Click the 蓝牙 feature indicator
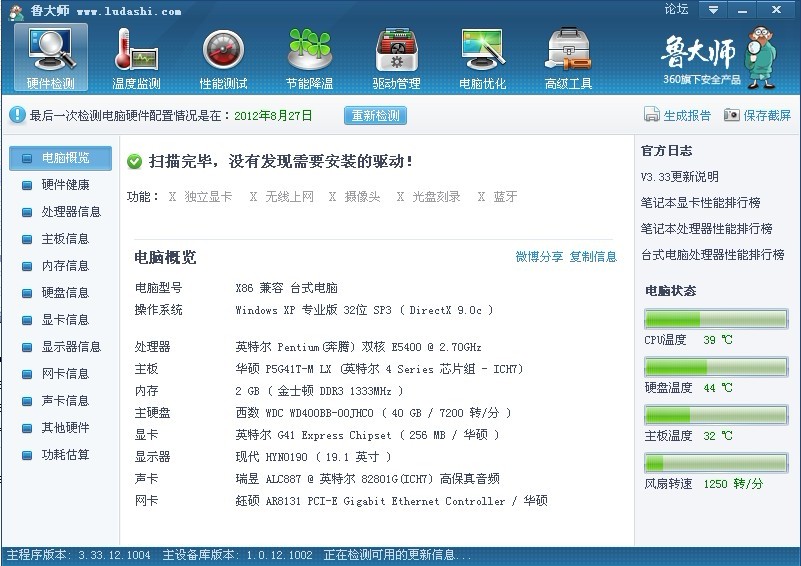801x566 pixels. pos(498,197)
